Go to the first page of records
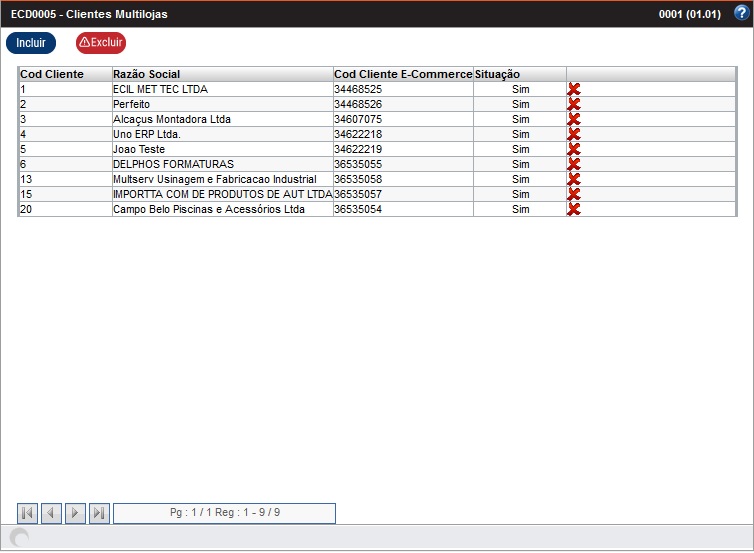The image size is (754, 553). 28,513
